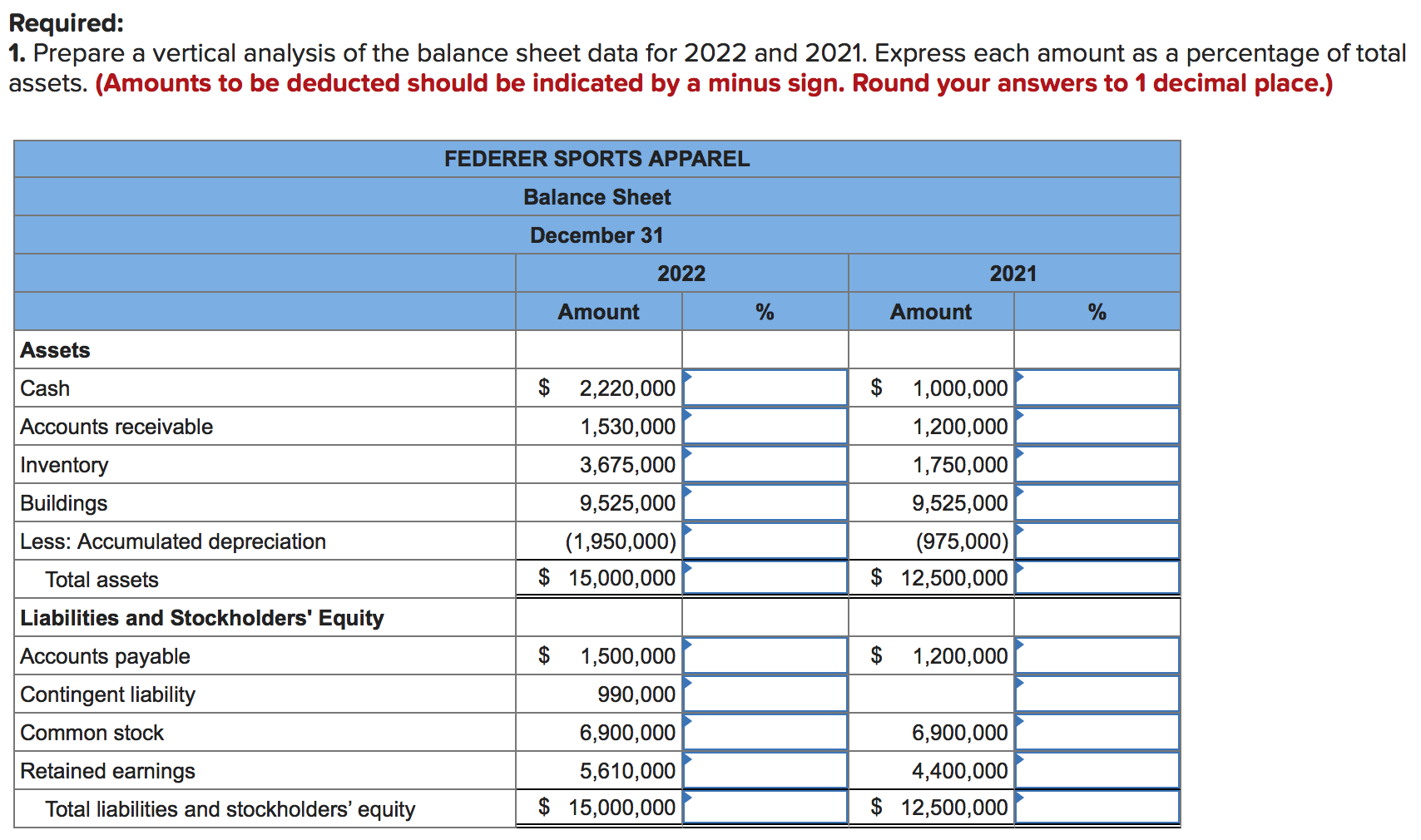This screenshot has height=840, width=1421.
Task: Click 2021 Accumulated depreciation percentage field
Action: click(x=1097, y=541)
